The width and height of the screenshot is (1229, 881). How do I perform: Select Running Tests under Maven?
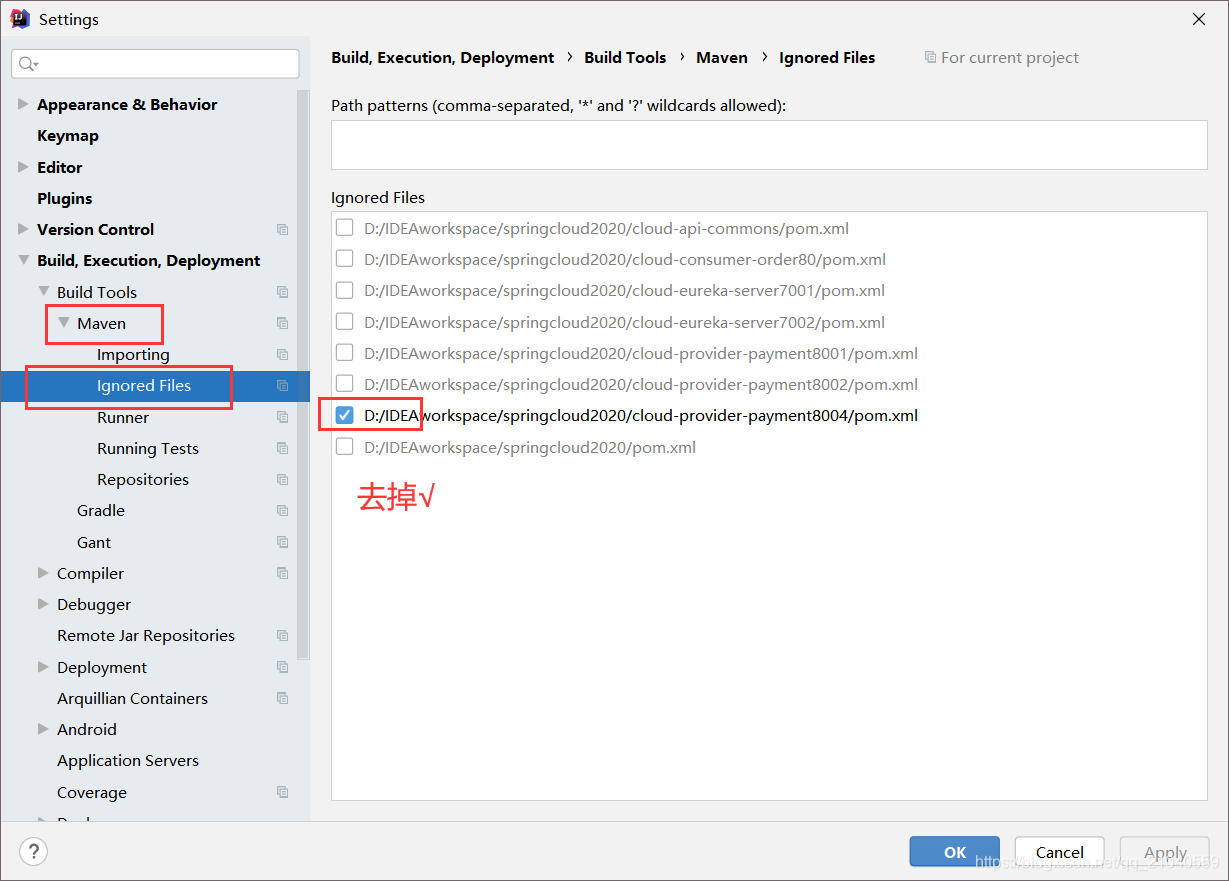(x=148, y=448)
